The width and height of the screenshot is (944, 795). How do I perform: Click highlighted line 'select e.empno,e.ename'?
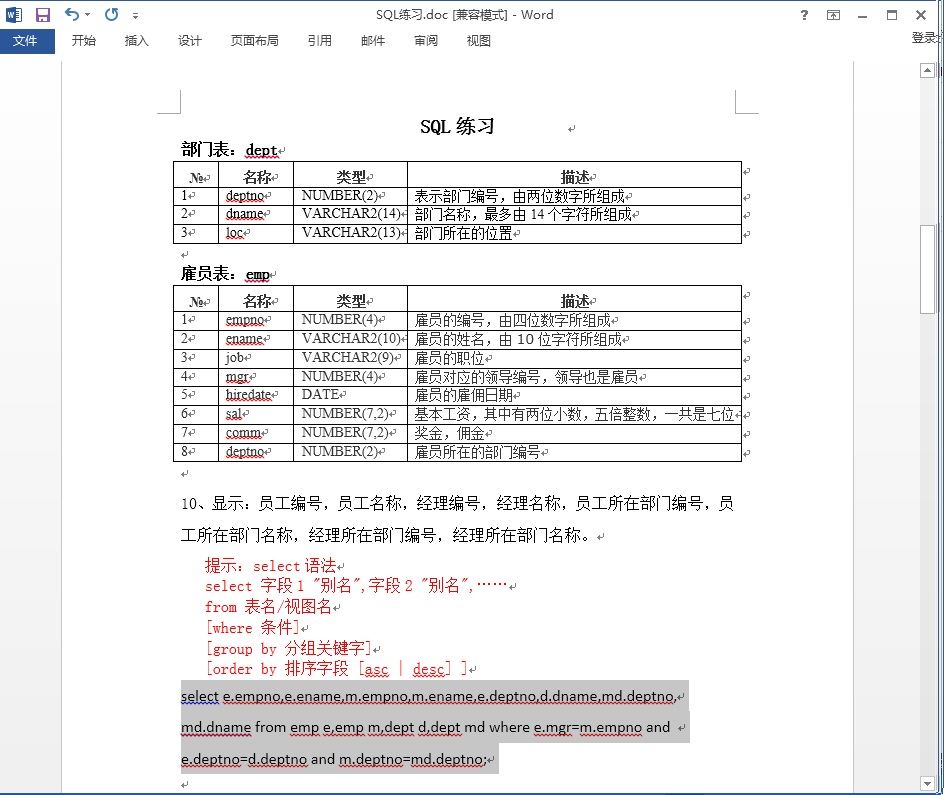(429, 696)
